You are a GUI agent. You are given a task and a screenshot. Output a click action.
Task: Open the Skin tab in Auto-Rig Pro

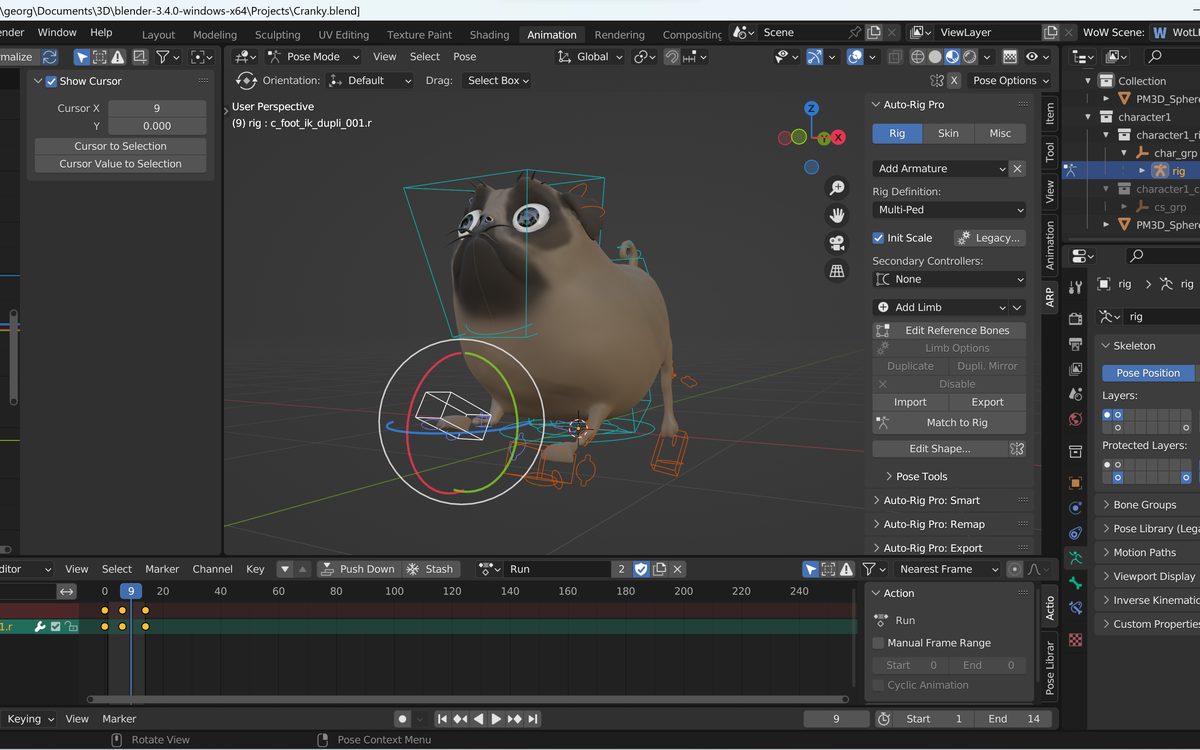pos(948,133)
